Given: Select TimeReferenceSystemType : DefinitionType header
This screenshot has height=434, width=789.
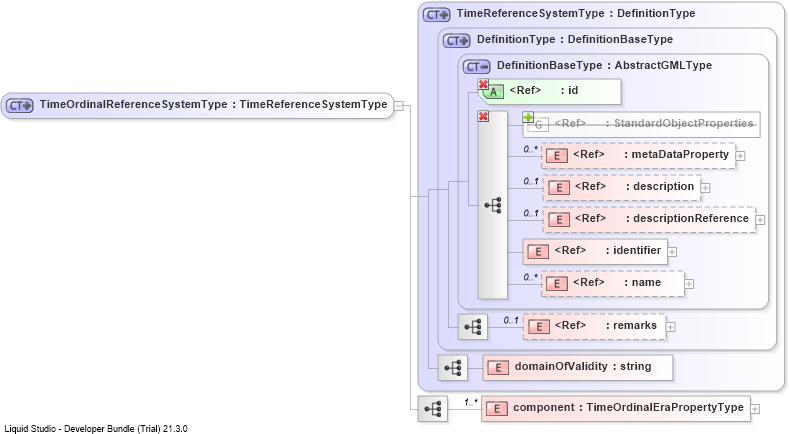Looking at the screenshot, I should click(x=576, y=14).
